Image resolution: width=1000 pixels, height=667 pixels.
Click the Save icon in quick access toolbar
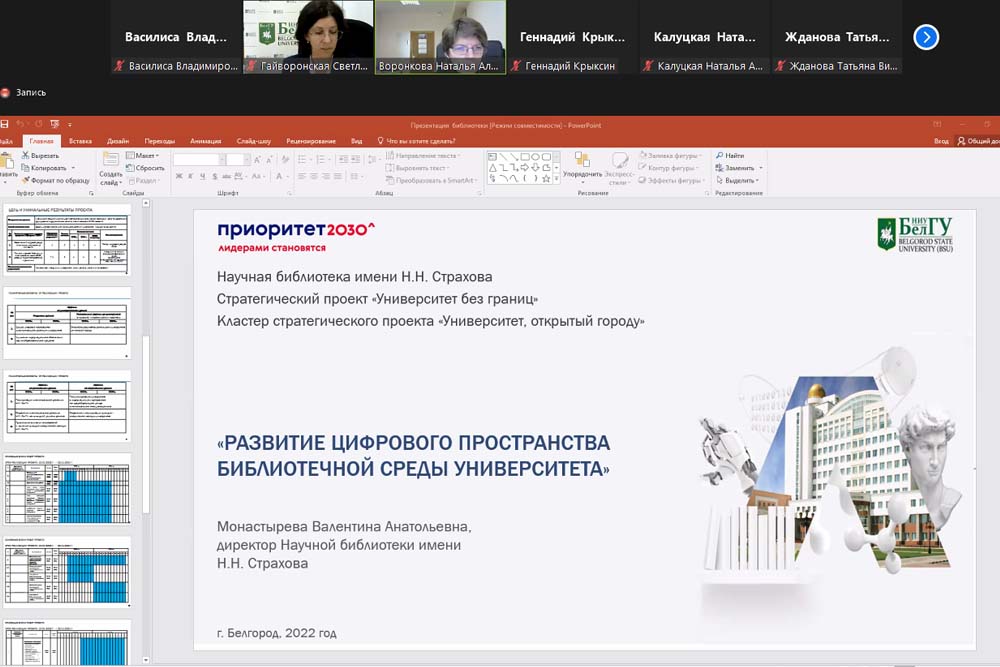pyautogui.click(x=5, y=125)
